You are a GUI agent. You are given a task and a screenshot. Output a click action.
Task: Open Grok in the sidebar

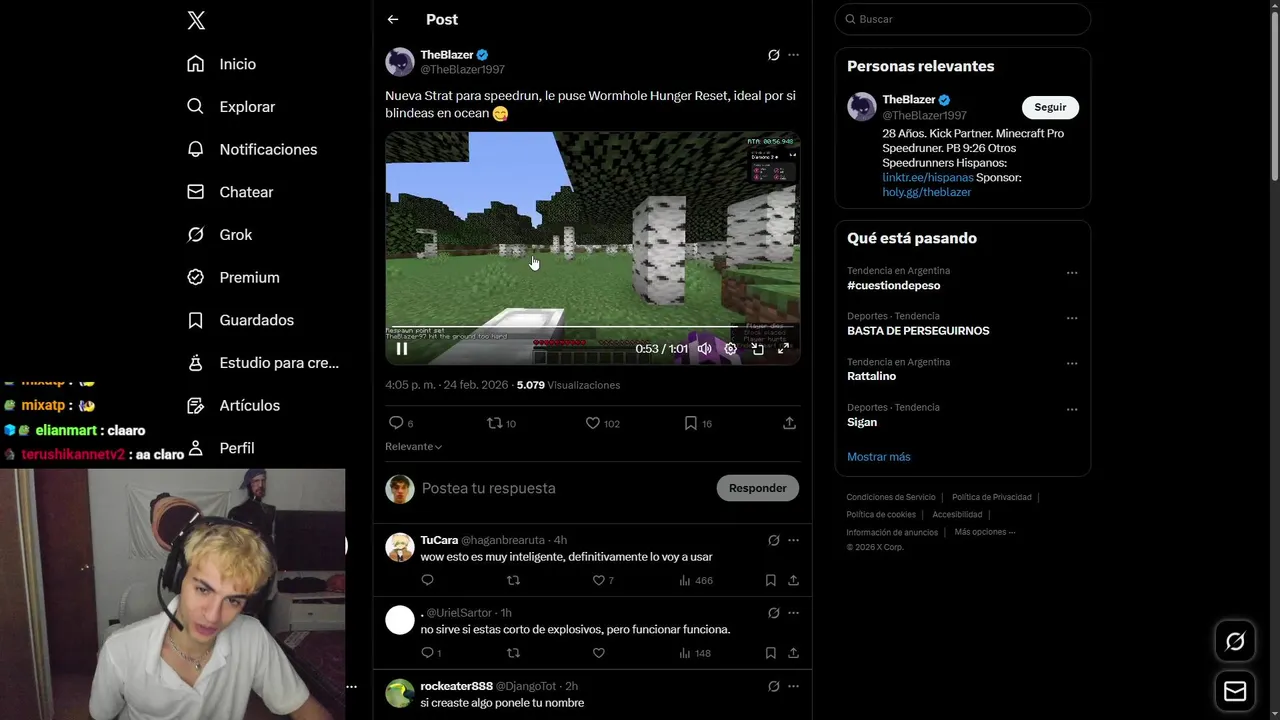pos(220,235)
